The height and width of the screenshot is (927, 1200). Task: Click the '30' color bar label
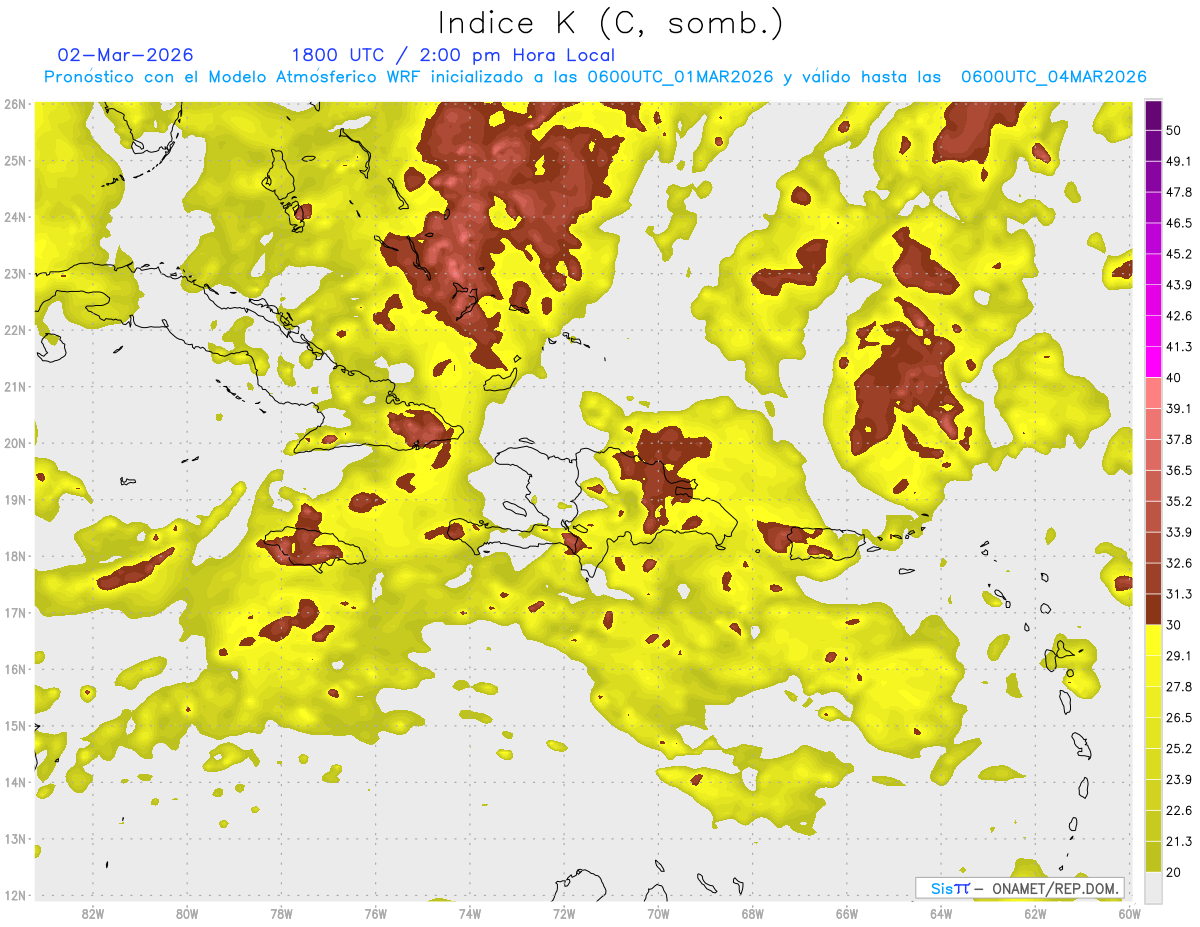click(x=1174, y=625)
